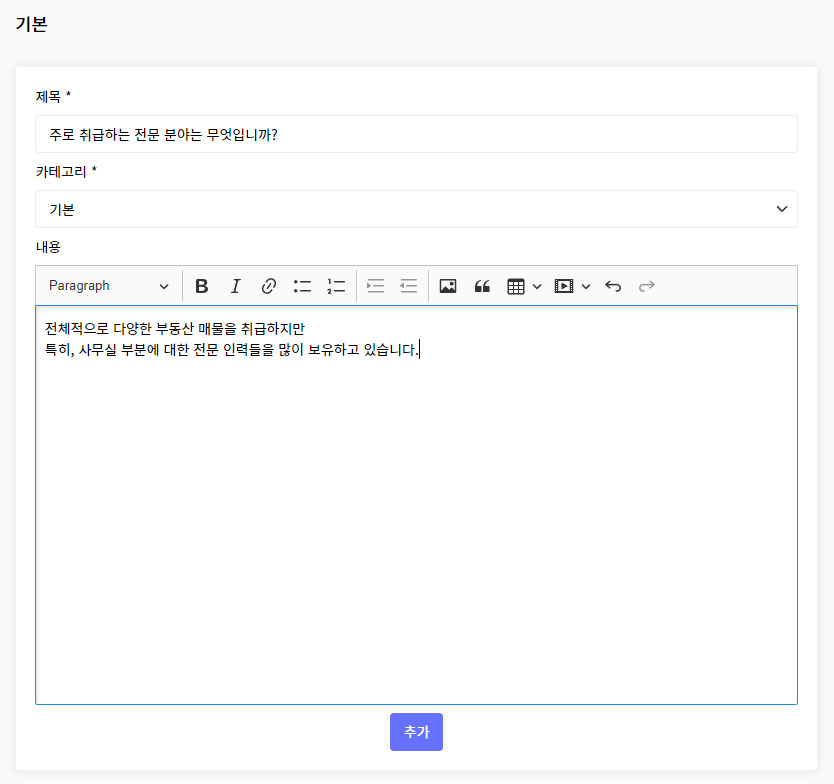Apply italic formatting to text
Screen dimensions: 834x784
coord(235,286)
